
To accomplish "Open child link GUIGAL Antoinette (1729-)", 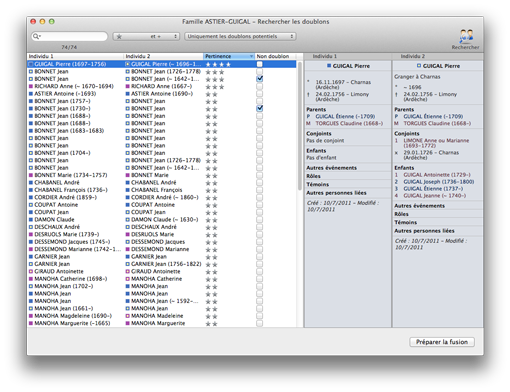I will click(437, 175).
